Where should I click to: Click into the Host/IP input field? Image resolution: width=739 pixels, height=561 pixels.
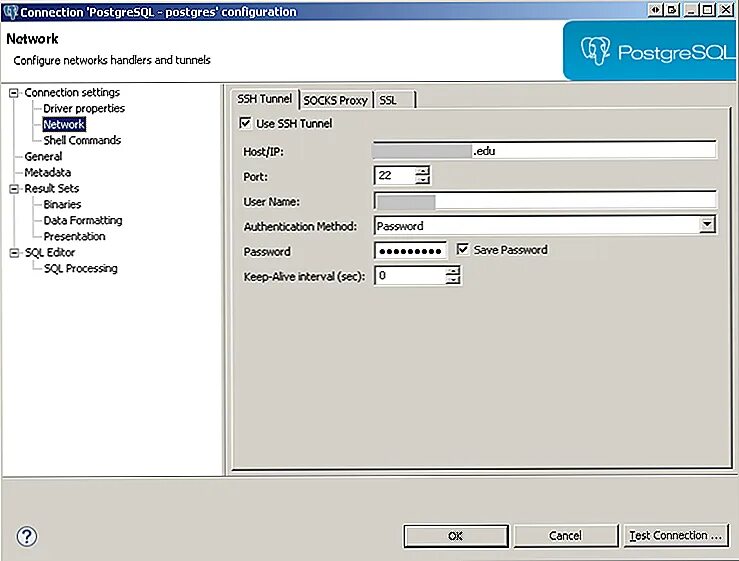pyautogui.click(x=544, y=151)
